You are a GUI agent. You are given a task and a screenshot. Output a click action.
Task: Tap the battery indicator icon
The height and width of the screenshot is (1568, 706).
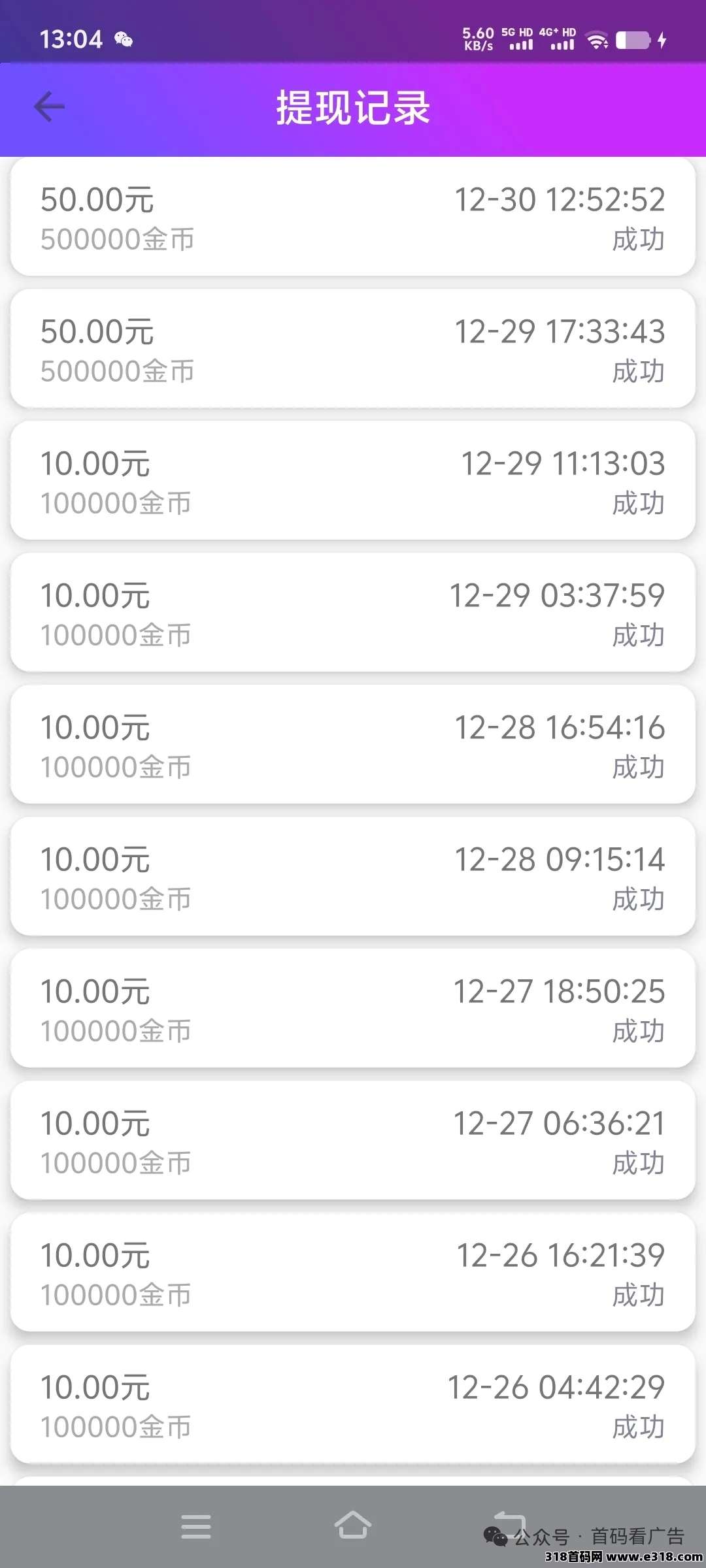(x=633, y=41)
